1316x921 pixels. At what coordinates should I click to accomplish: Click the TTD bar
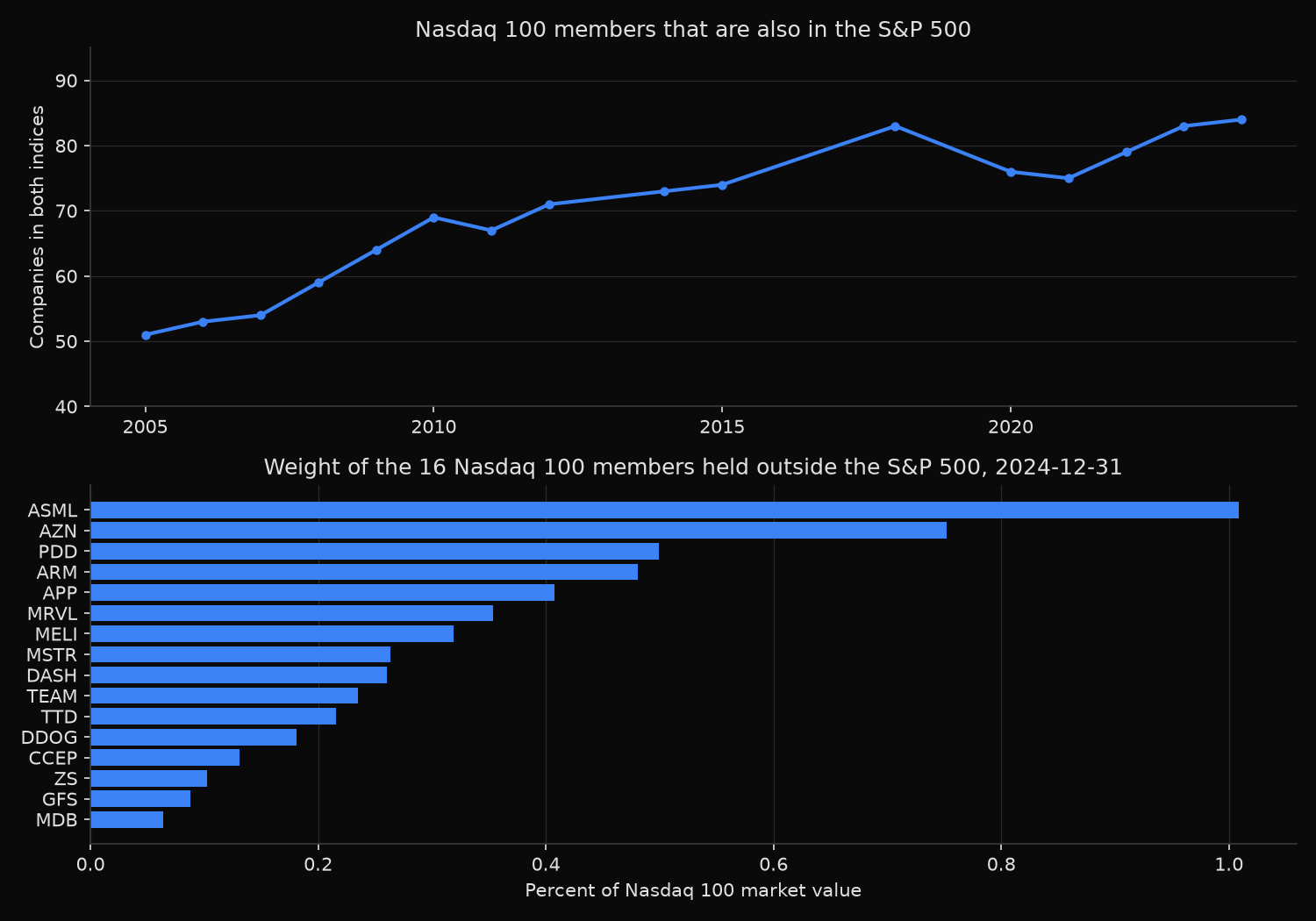(213, 716)
